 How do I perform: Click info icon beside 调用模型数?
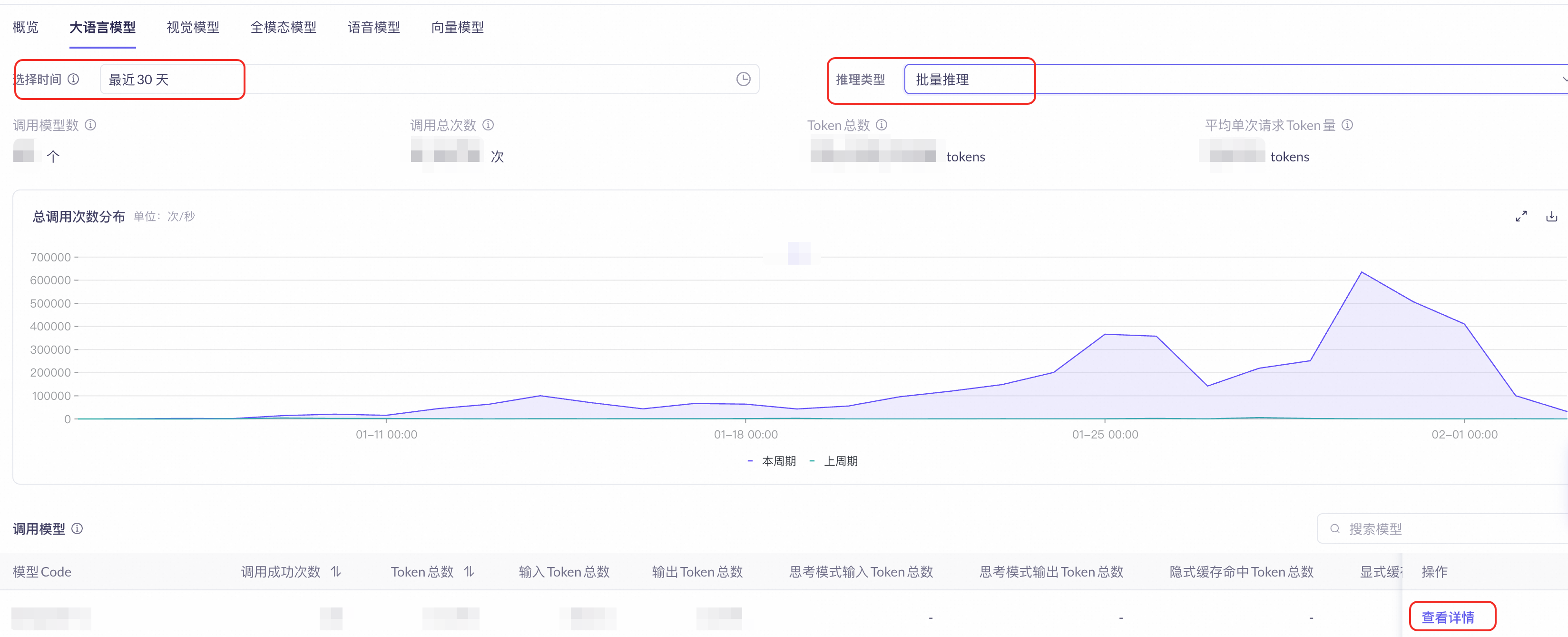(91, 125)
